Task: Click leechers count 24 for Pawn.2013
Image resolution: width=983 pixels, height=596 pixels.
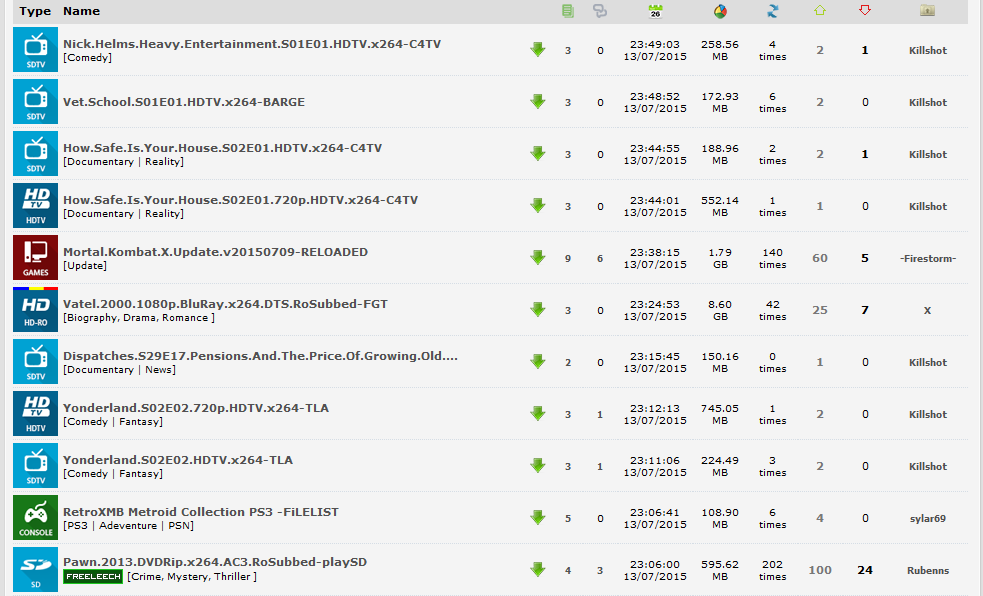Action: [x=865, y=570]
